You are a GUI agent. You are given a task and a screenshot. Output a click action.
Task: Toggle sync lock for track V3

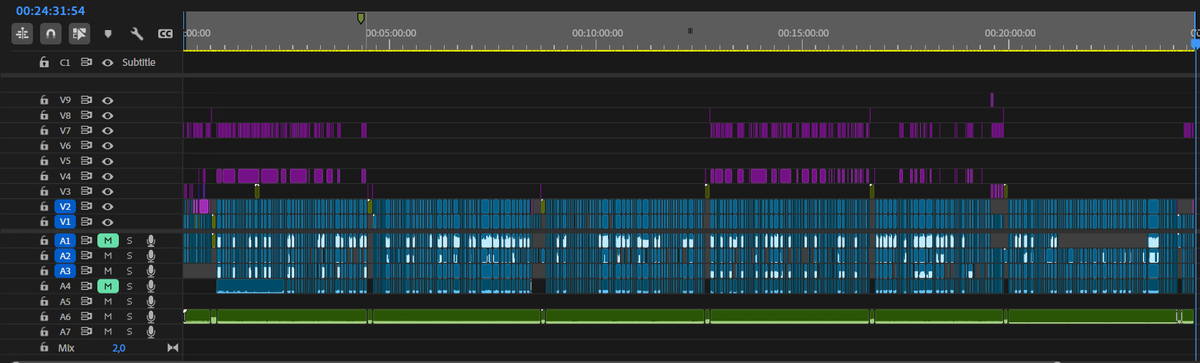tap(87, 190)
